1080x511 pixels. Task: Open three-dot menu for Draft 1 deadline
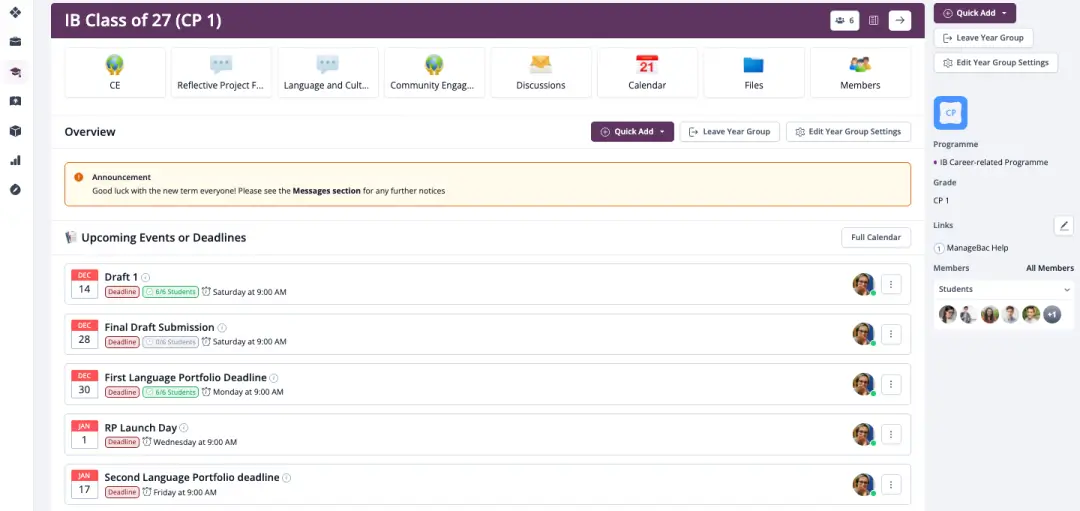tap(891, 284)
